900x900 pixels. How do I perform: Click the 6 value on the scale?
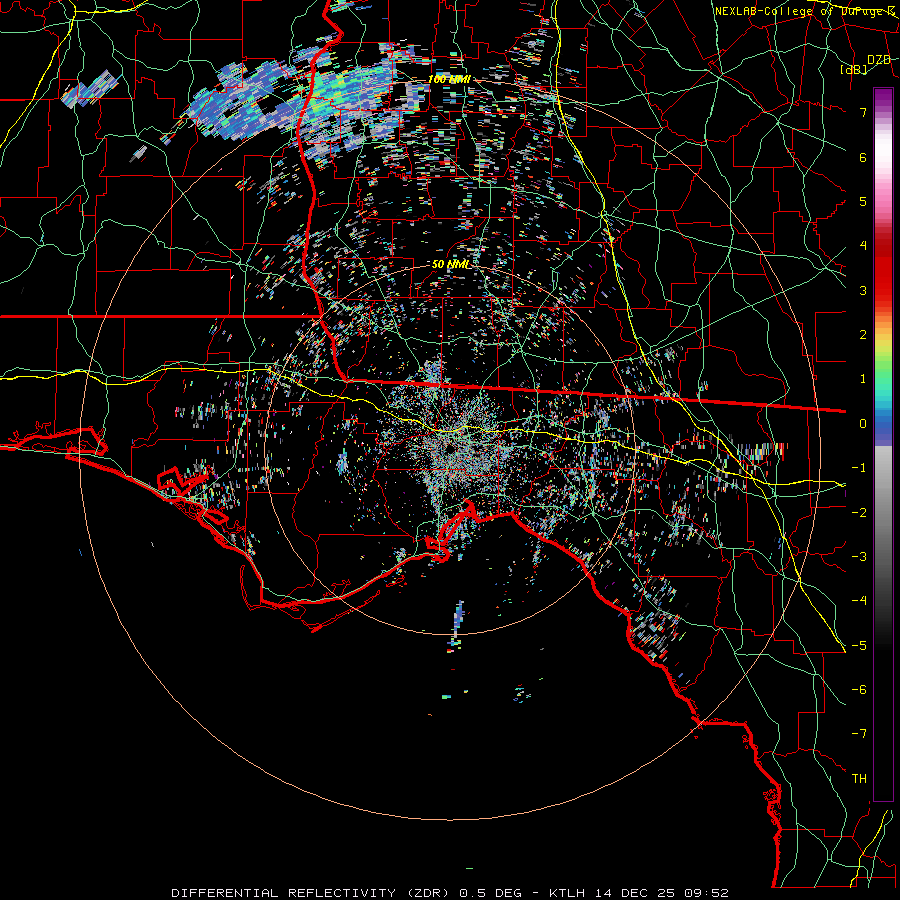[863, 157]
